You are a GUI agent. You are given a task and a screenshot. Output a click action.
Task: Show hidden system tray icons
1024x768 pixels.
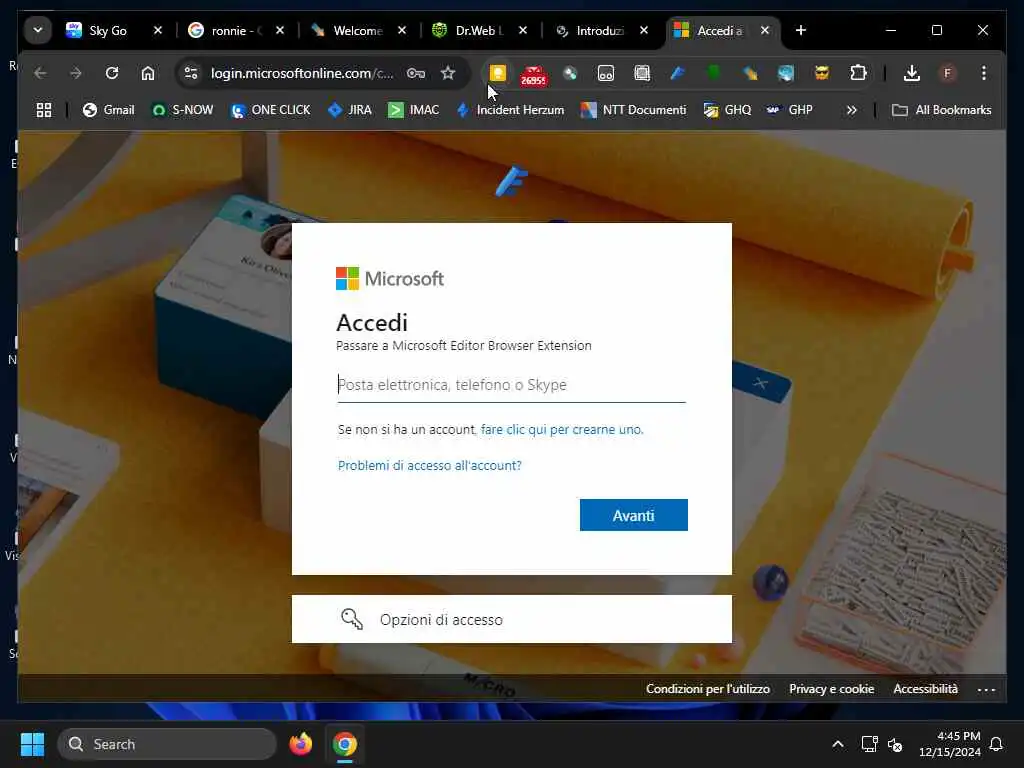click(838, 744)
